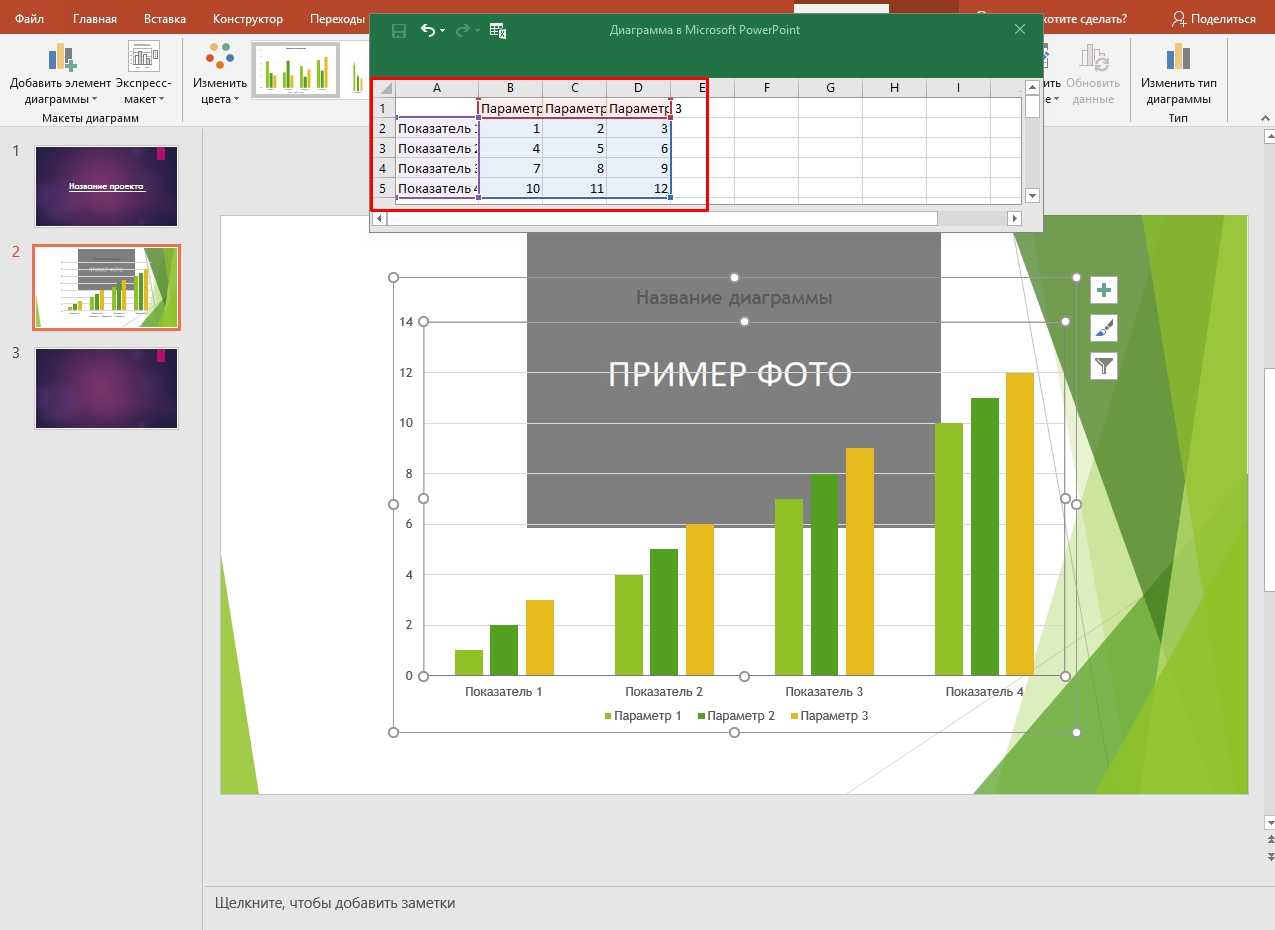Expand the Undo history dropdown arrow
This screenshot has width=1275, height=930.
click(443, 31)
